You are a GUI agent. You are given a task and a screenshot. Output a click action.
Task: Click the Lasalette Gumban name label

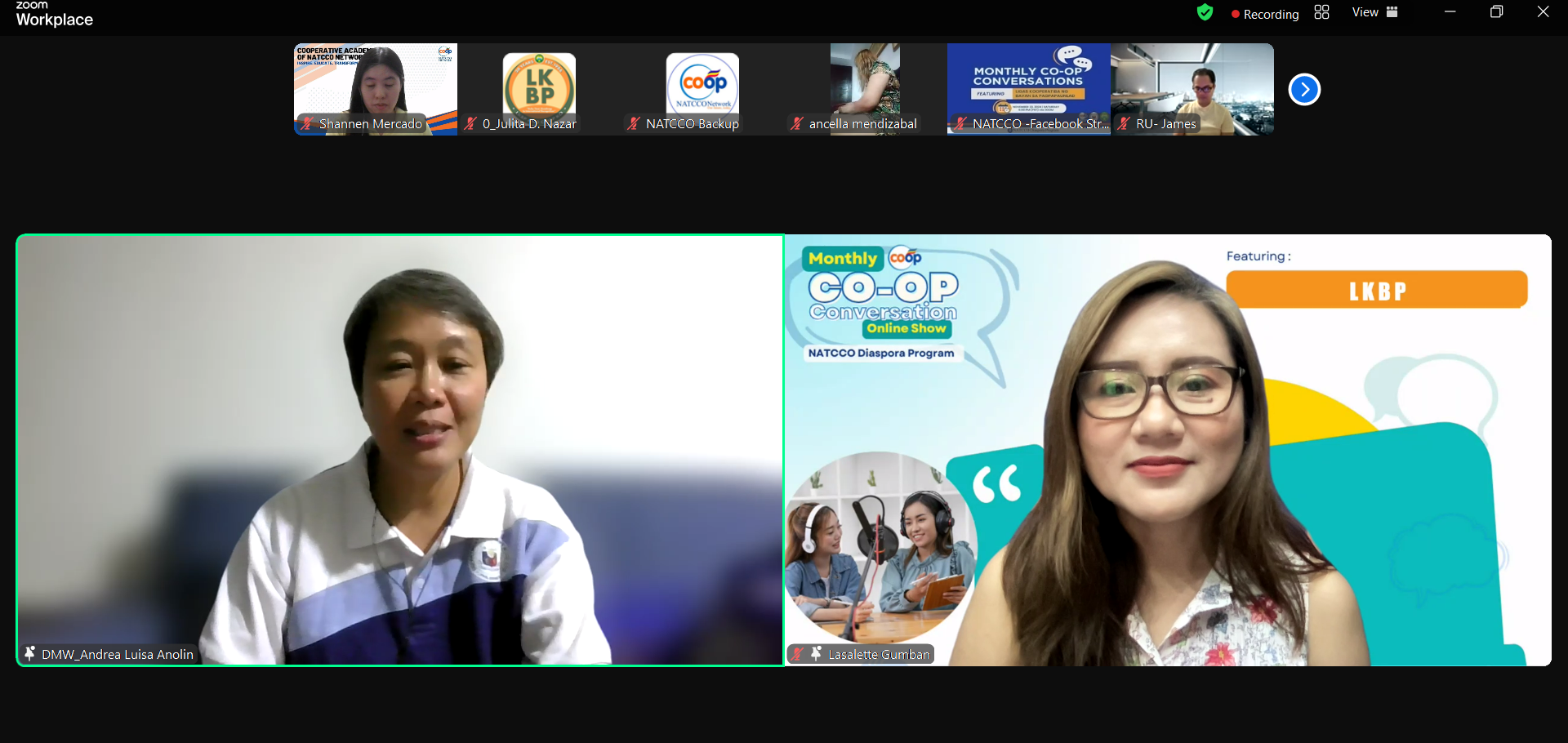[879, 655]
